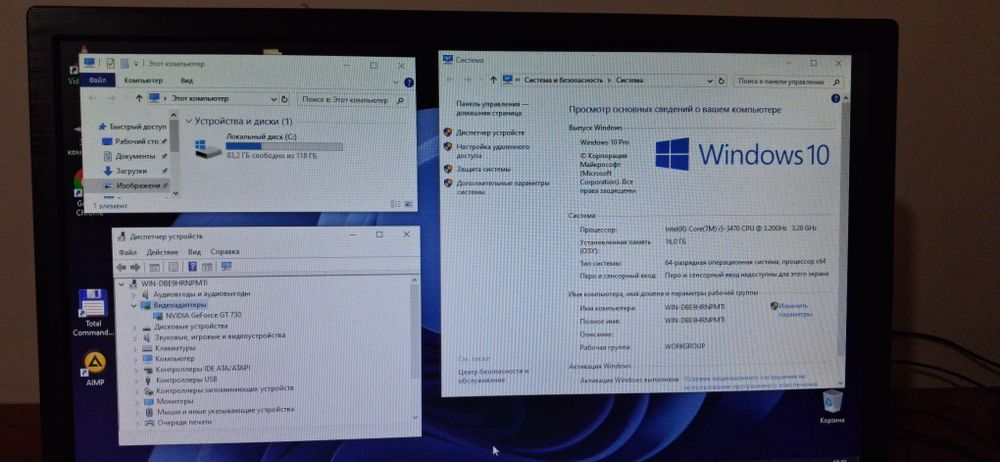Click the Device Manager forward arrow
This screenshot has width=1000, height=462.
[135, 267]
